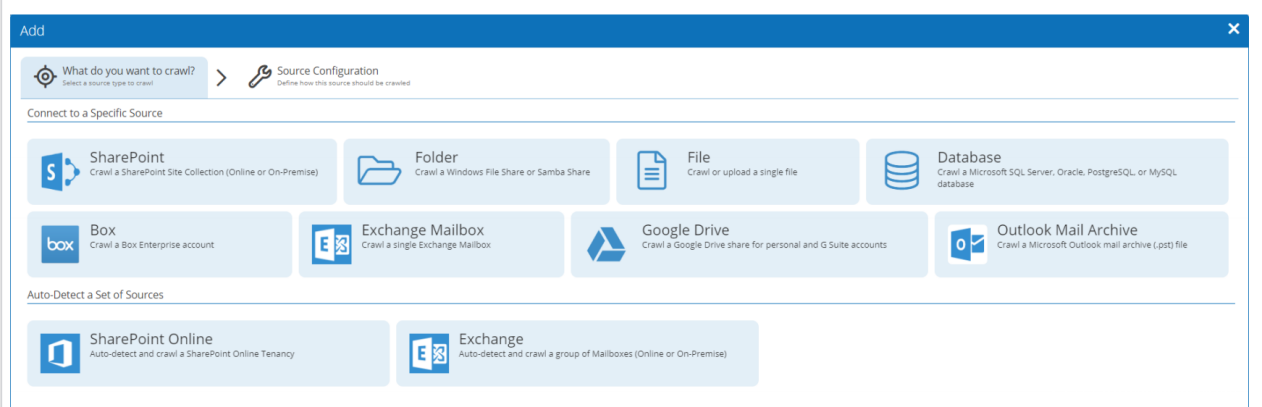
Task: Click the Outlook Mail Archive icon
Action: point(967,245)
